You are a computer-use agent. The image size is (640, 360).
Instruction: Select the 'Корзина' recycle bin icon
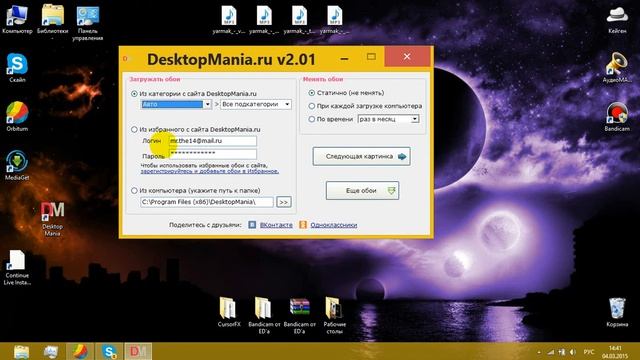(x=617, y=312)
